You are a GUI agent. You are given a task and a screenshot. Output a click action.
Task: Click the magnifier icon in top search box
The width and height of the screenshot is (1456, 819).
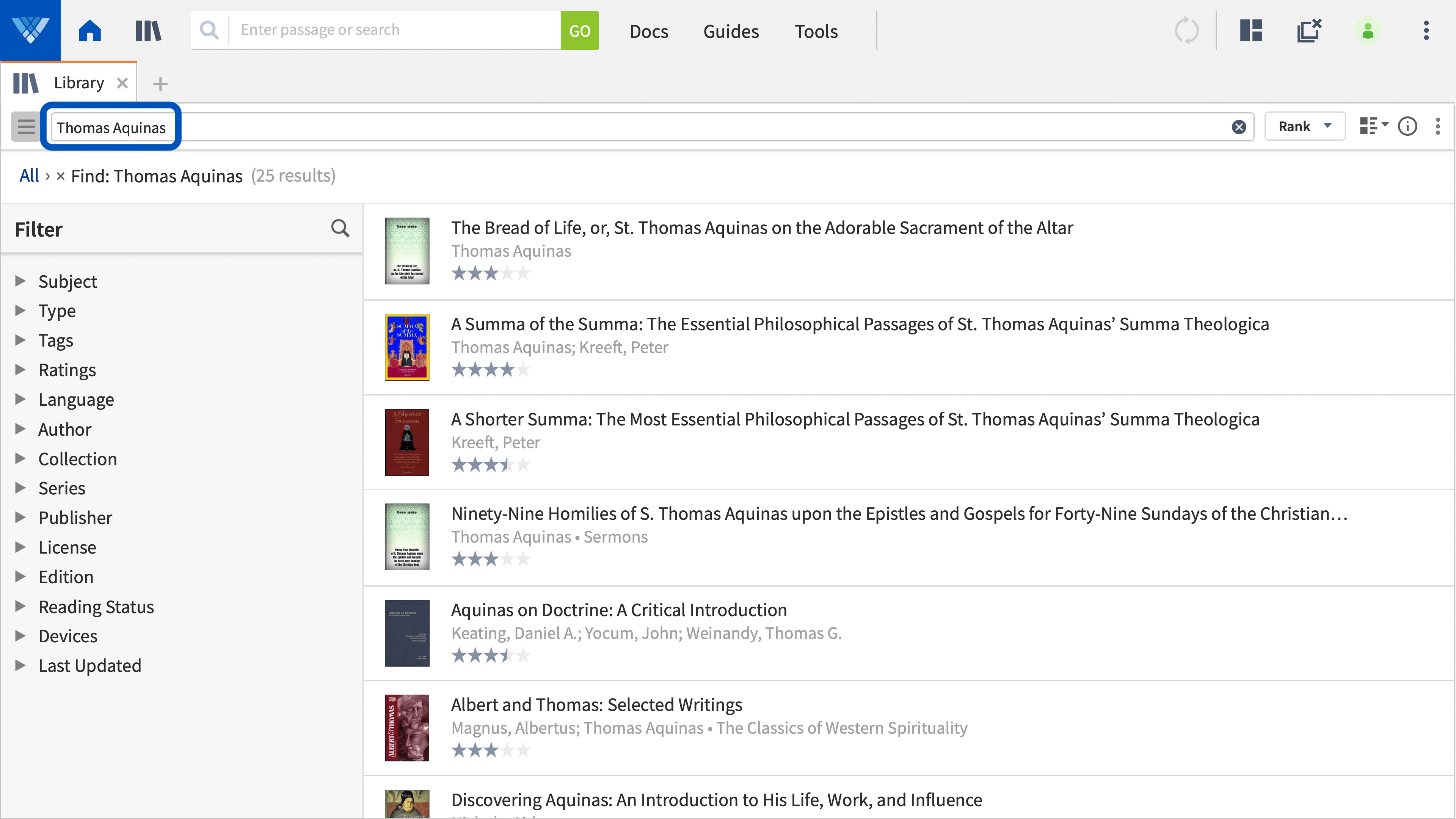(x=209, y=30)
